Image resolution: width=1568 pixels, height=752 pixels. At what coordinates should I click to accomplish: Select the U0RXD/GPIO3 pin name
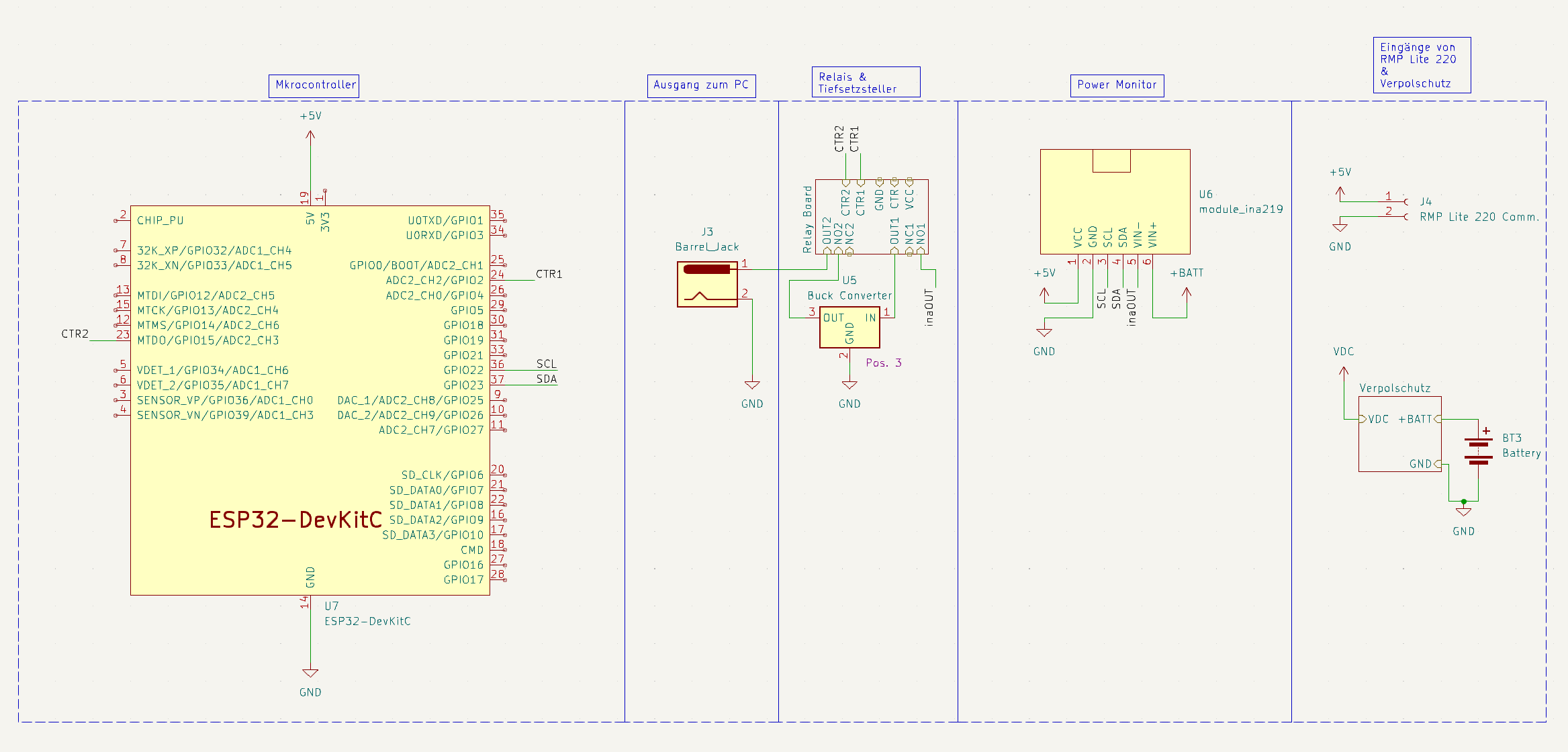(x=445, y=235)
